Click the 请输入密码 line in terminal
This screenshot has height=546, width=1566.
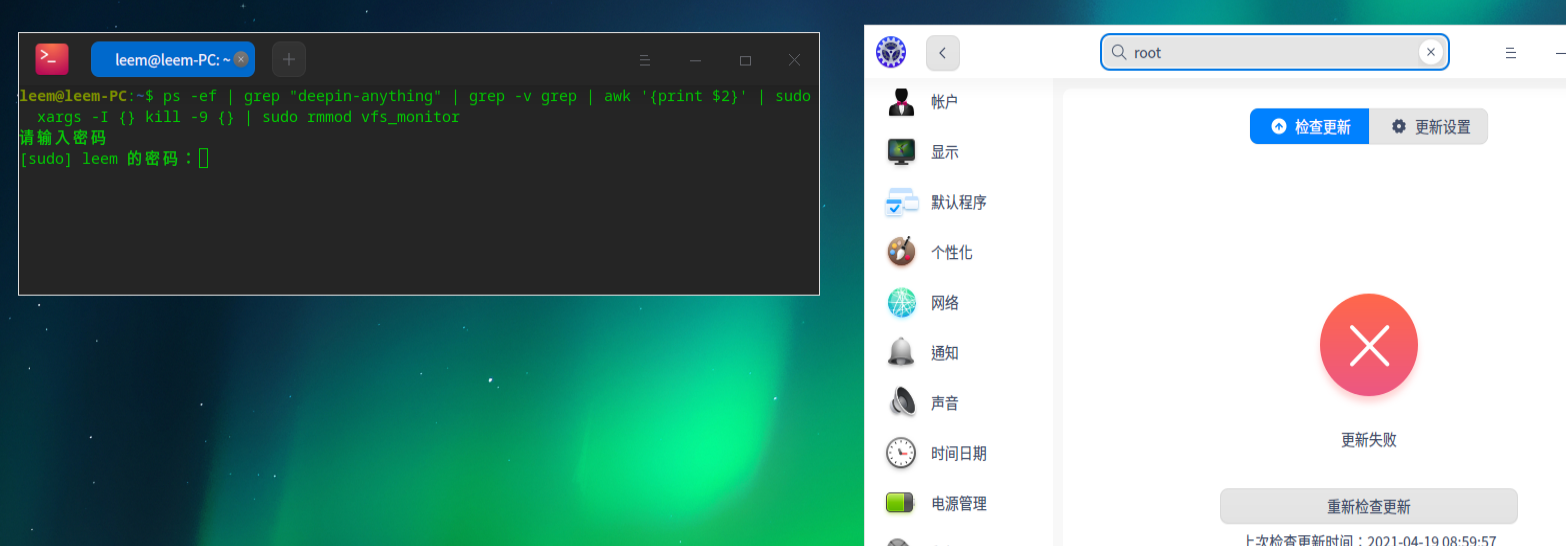[x=62, y=138]
